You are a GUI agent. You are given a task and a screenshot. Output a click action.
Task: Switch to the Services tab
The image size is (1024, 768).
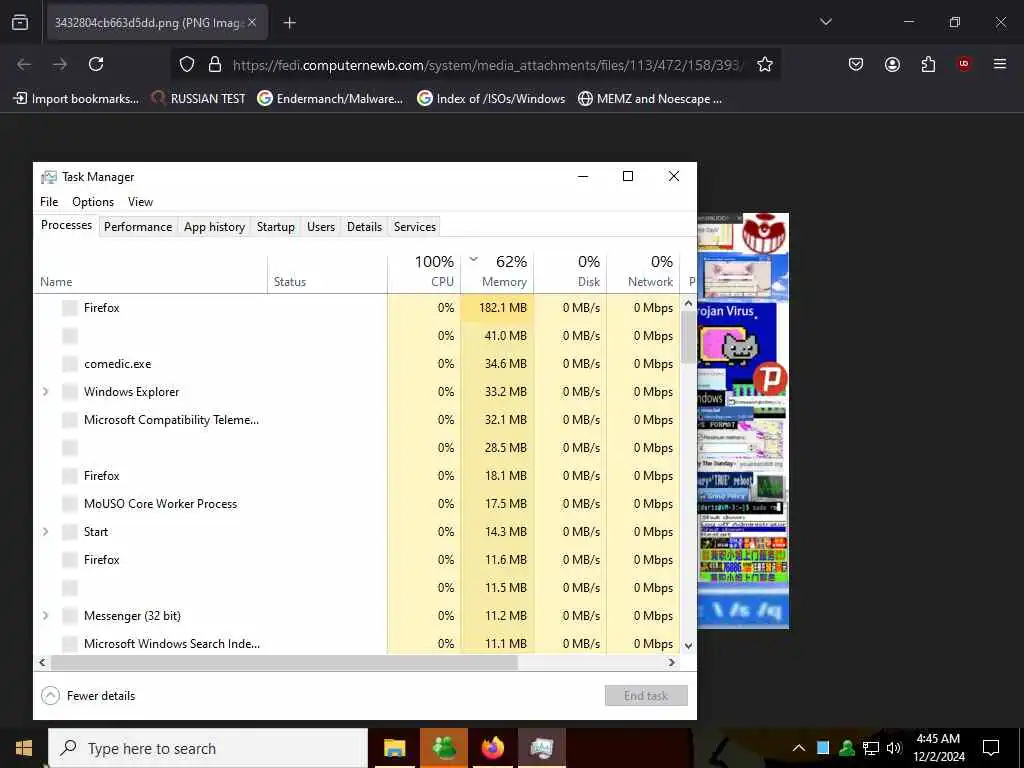[x=415, y=227]
